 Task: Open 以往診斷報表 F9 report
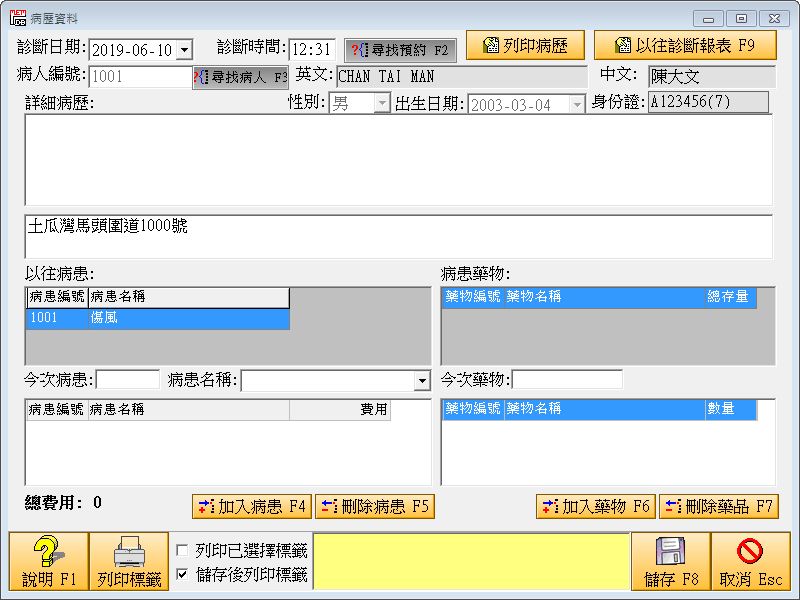click(x=686, y=45)
